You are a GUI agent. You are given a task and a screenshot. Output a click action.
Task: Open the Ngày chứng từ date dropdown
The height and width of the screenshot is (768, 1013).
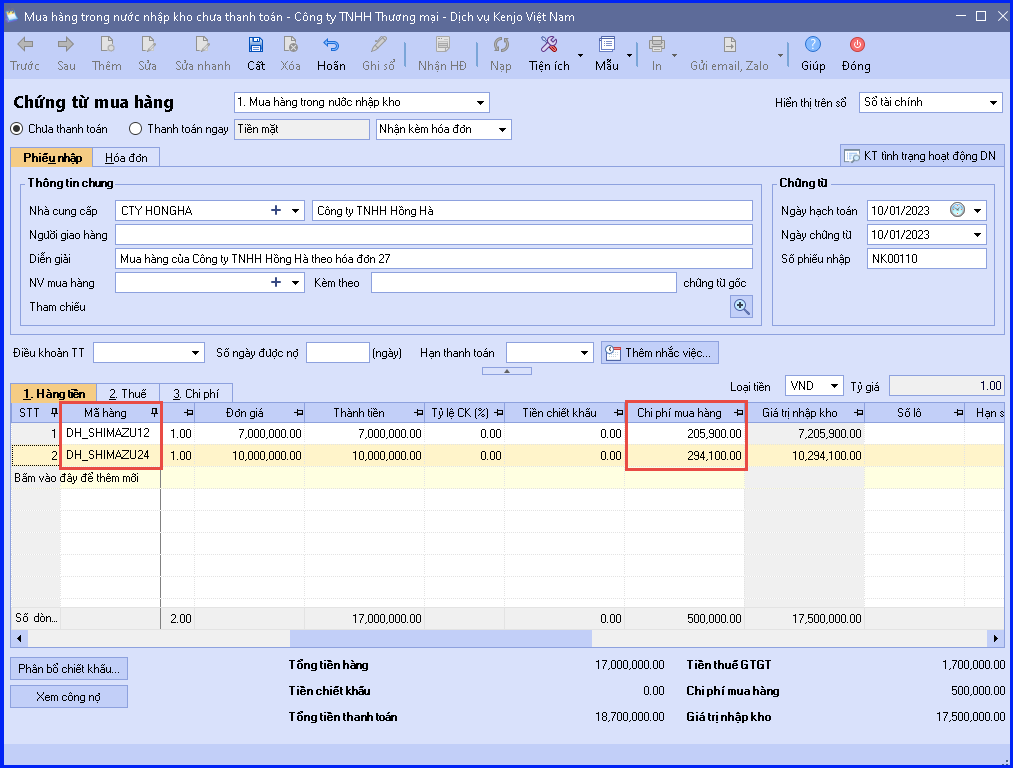tap(977, 235)
